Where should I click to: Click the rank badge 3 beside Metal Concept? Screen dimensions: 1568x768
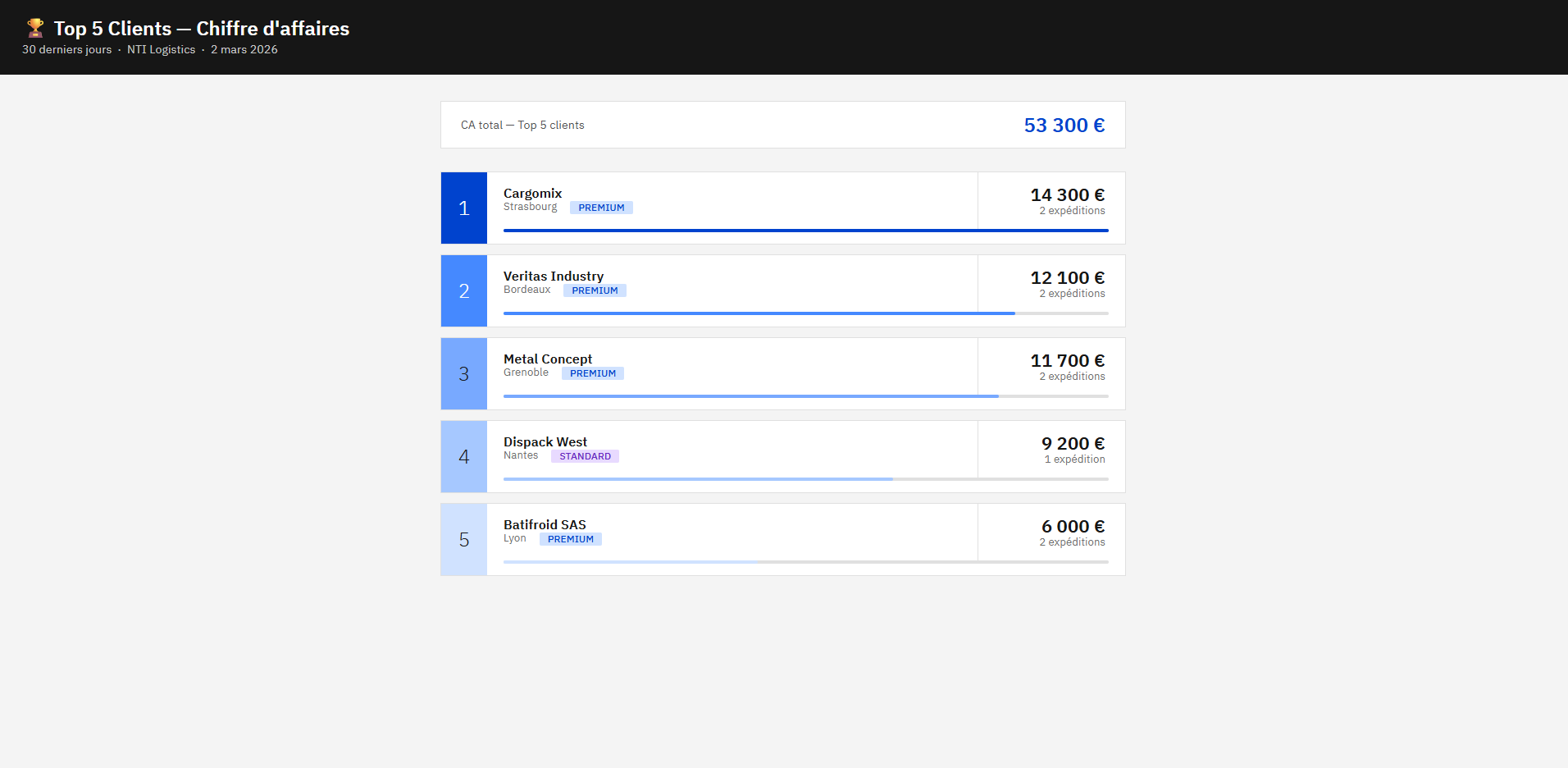click(x=464, y=373)
